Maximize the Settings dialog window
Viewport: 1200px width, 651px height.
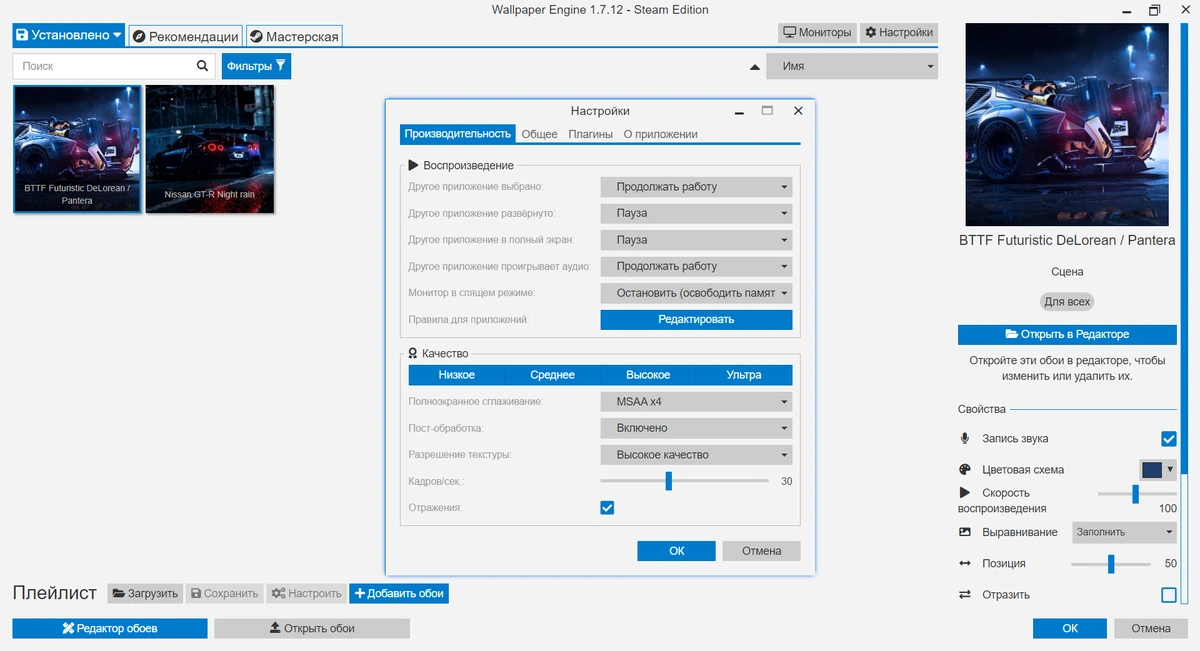(767, 111)
